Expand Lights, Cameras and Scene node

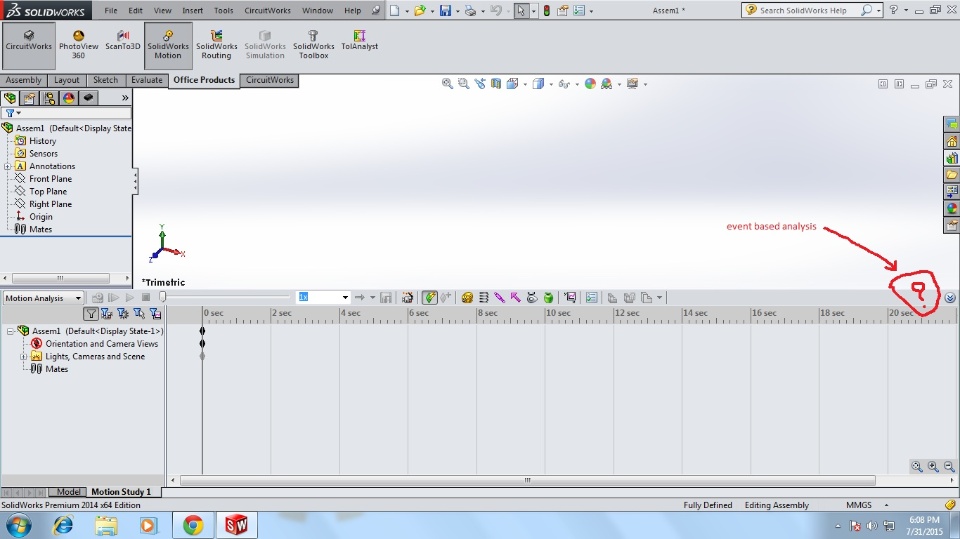[23, 356]
